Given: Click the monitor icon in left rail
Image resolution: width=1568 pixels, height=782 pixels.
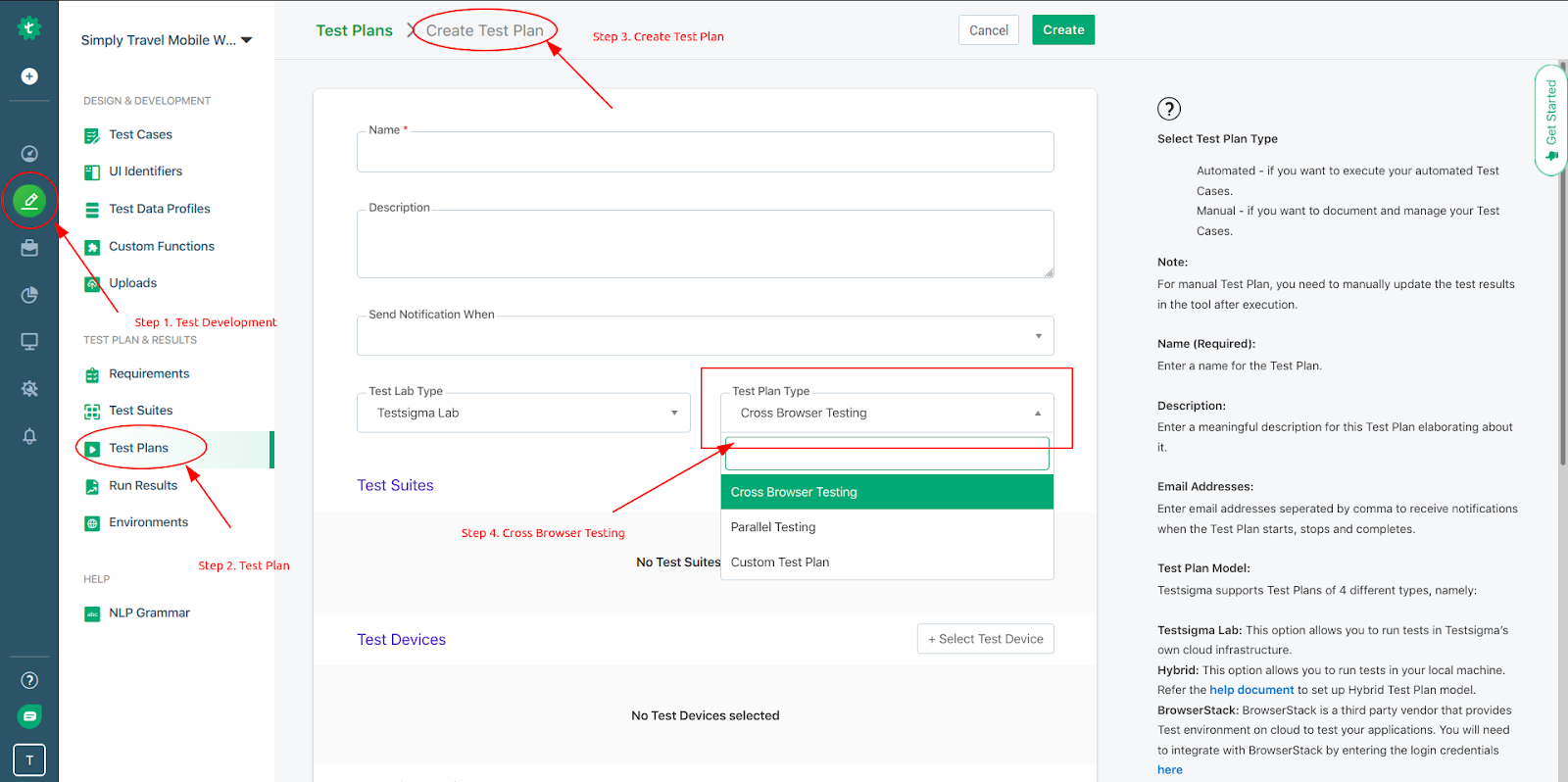Looking at the screenshot, I should coord(29,342).
